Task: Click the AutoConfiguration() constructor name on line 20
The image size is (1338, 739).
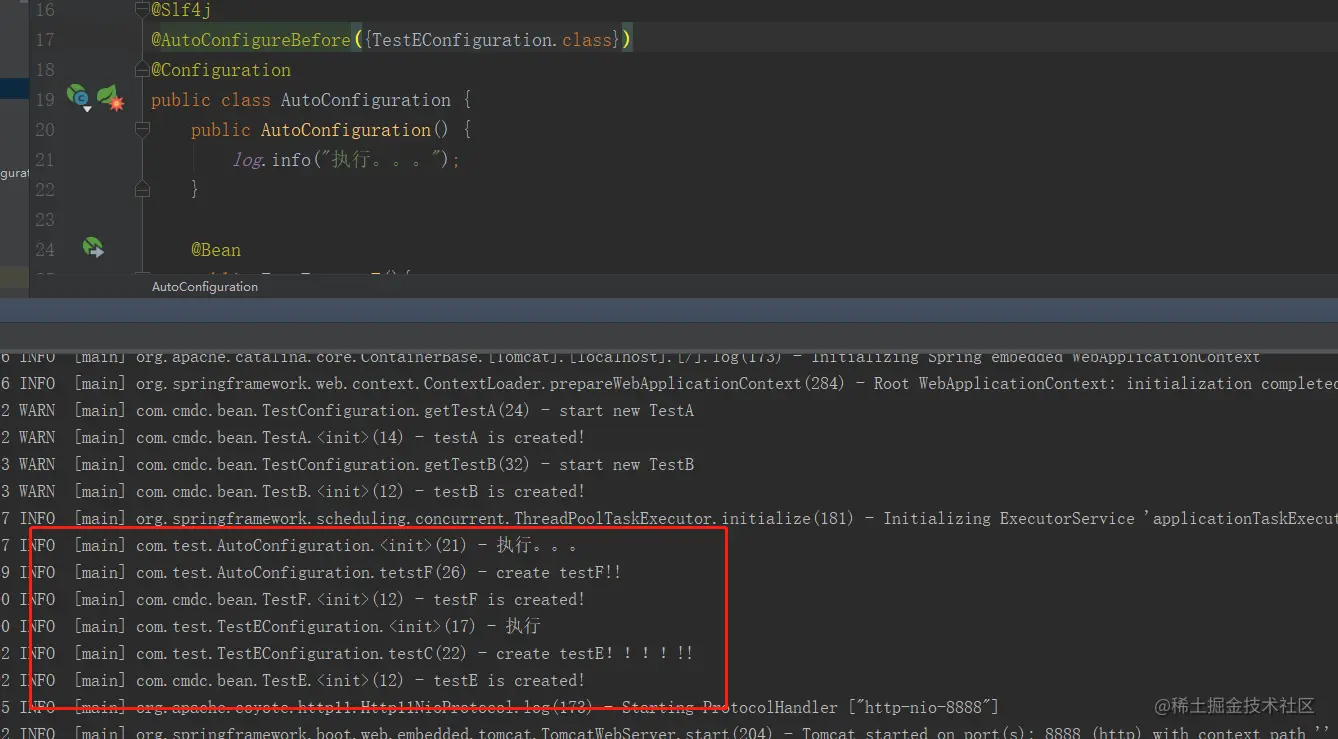Action: [x=346, y=130]
